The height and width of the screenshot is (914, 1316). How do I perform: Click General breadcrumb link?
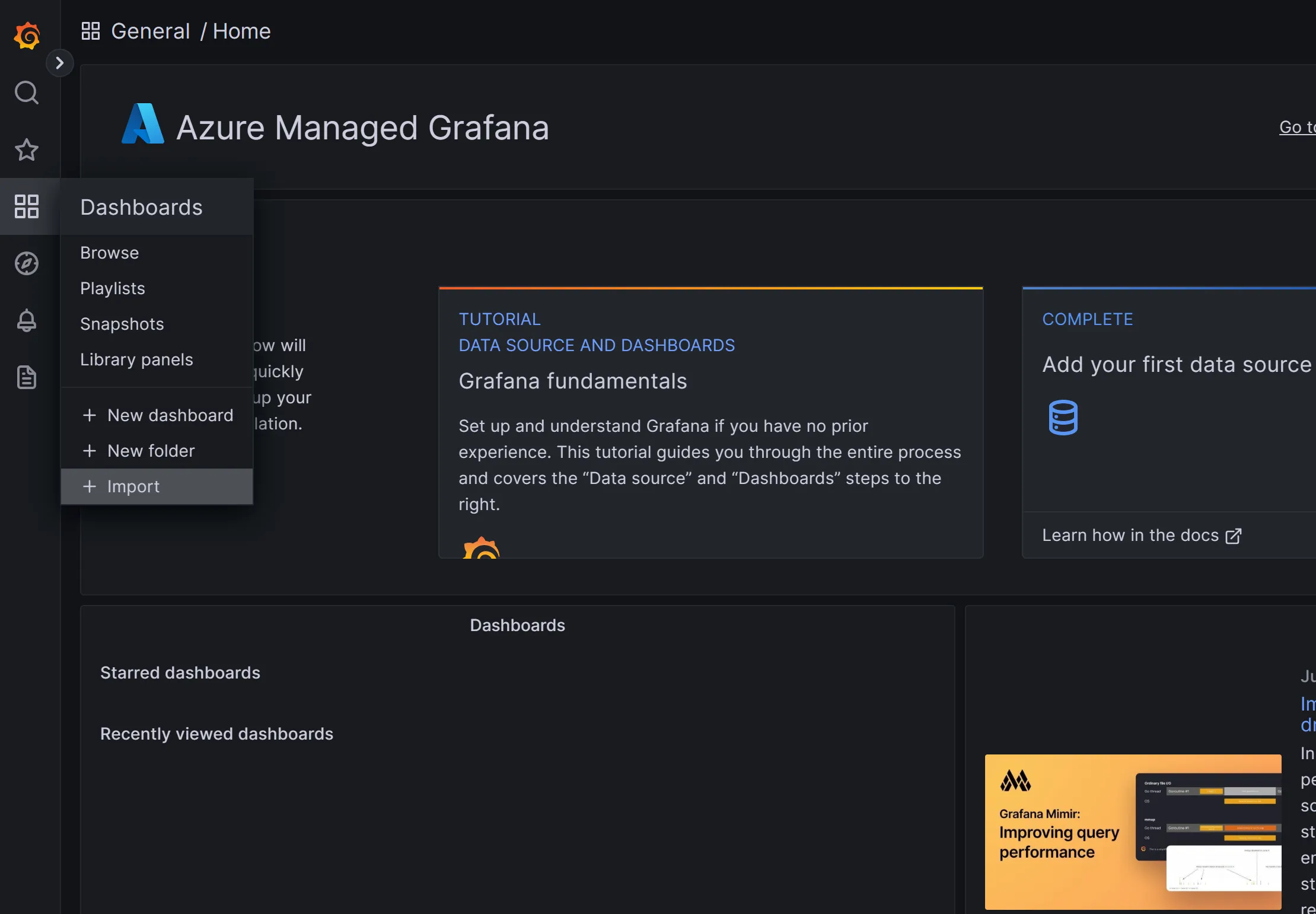(151, 31)
